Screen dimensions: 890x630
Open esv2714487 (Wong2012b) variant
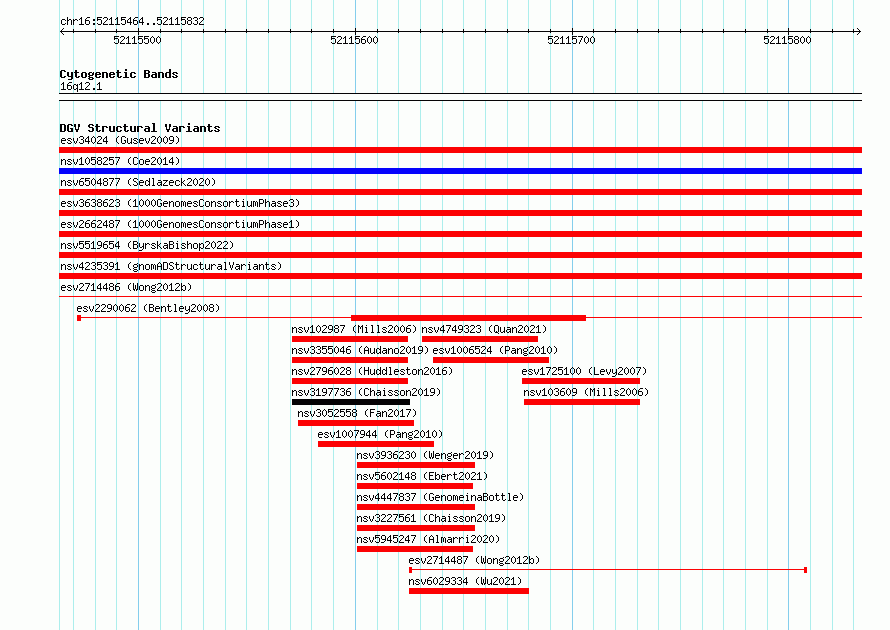tap(474, 560)
